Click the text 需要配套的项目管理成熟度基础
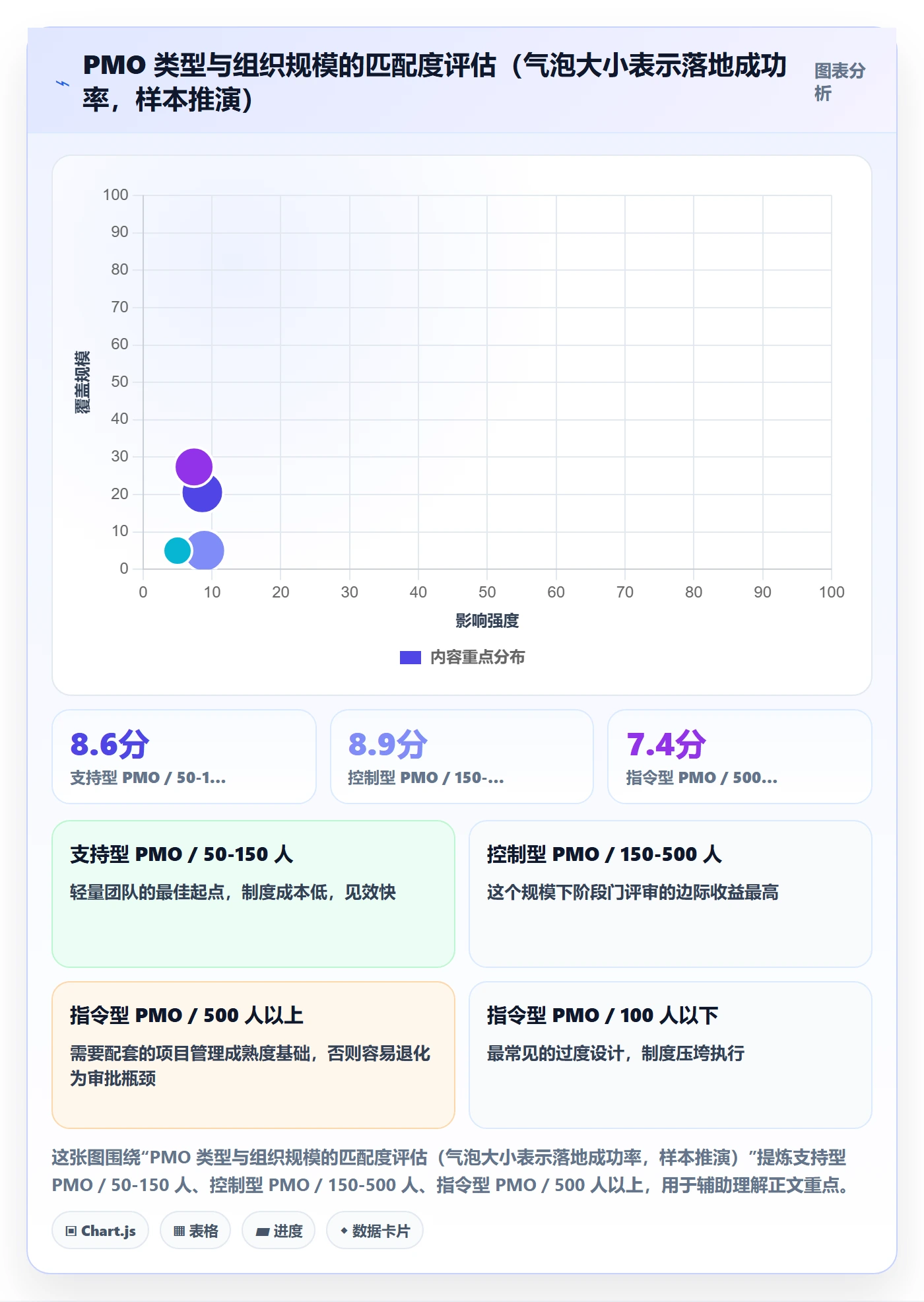Viewport: 924px width, 1302px height. pyautogui.click(x=190, y=1053)
